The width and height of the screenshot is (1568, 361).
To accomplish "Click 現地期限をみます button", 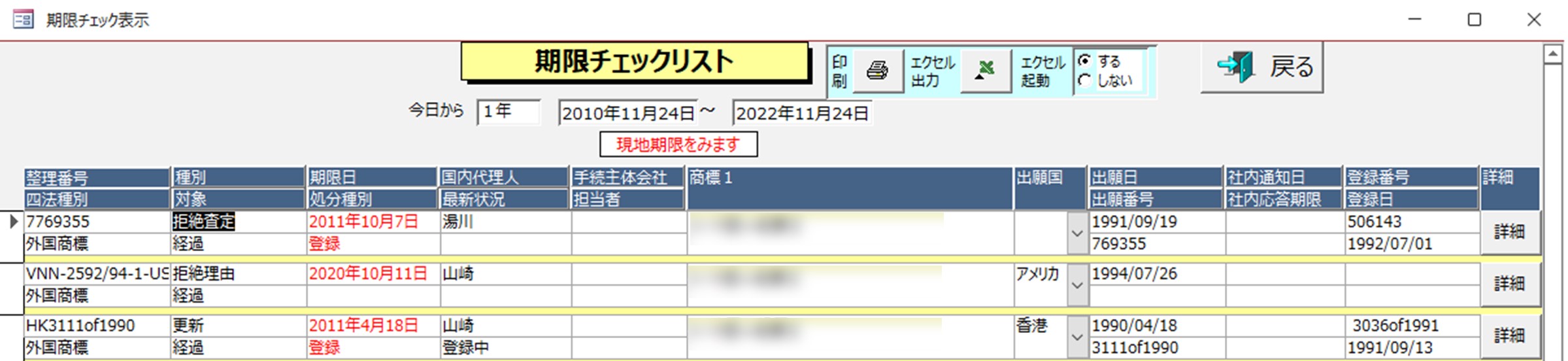I will (x=678, y=145).
